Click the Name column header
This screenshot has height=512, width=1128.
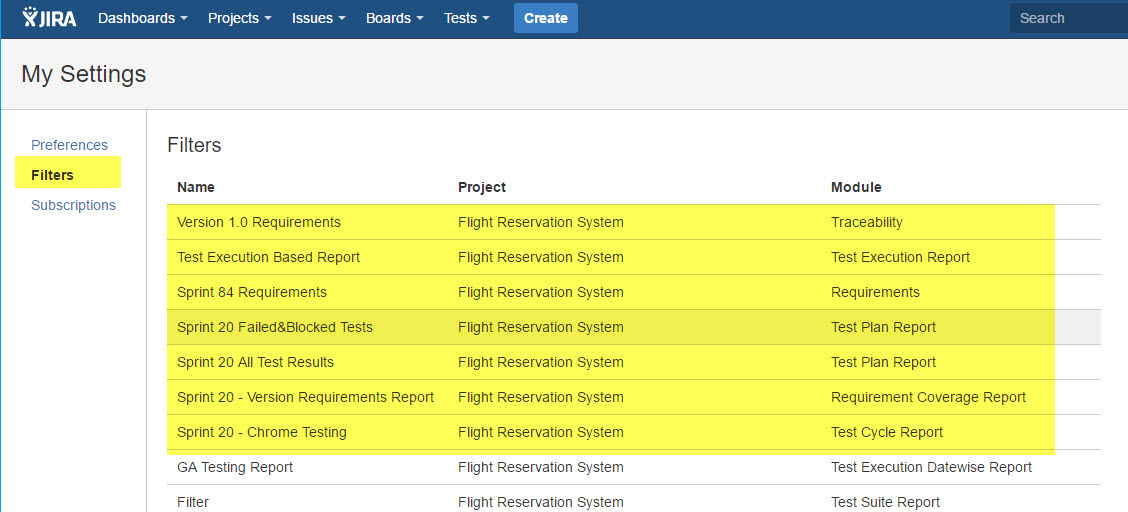(x=195, y=187)
